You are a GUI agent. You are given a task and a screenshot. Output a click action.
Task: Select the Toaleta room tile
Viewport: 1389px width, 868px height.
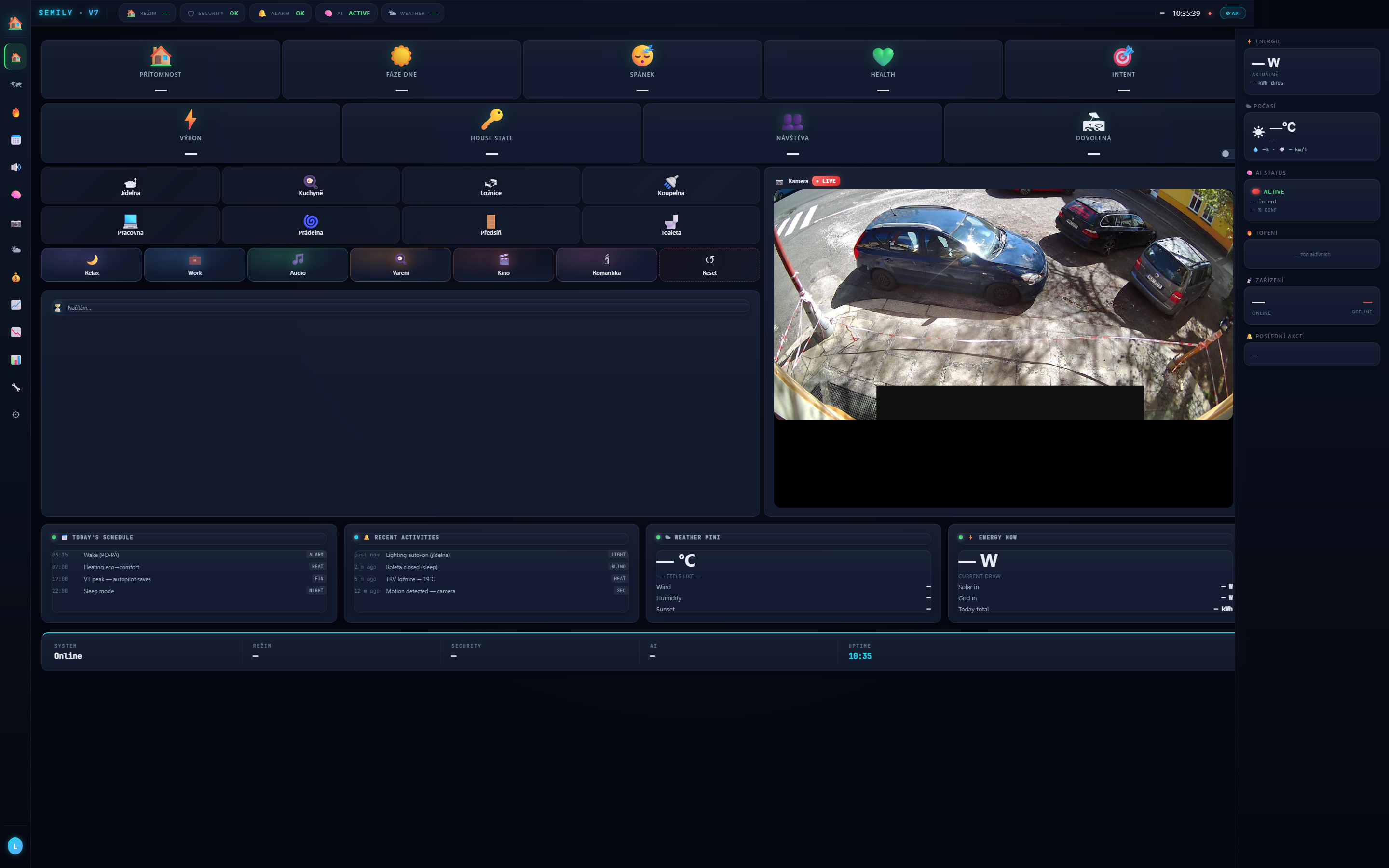click(671, 226)
